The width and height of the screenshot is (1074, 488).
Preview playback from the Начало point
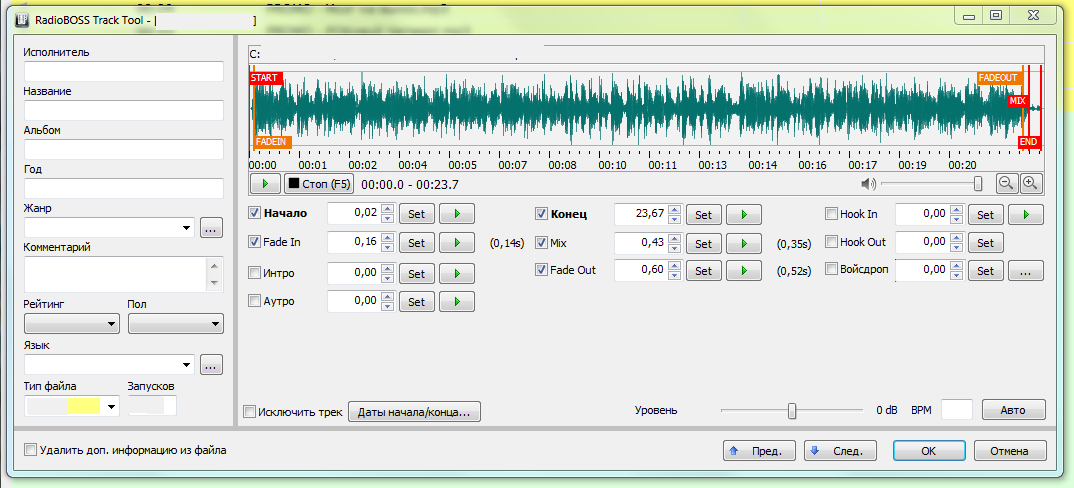coord(457,214)
